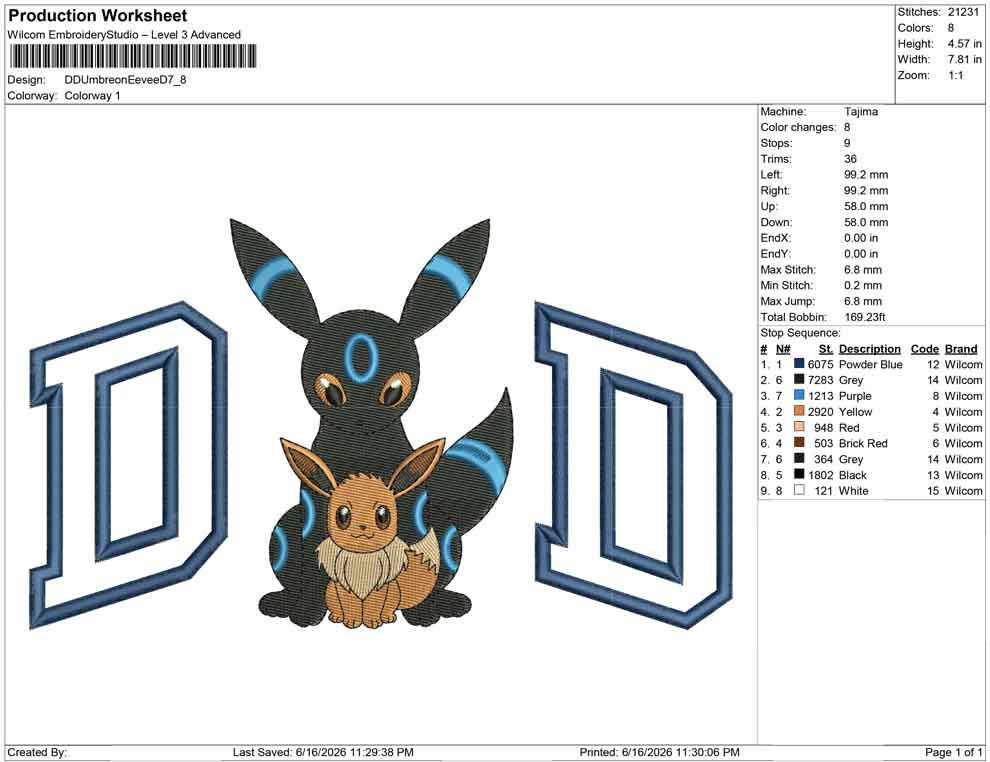Click the Powder Blue 6075 color swatch

pos(799,364)
